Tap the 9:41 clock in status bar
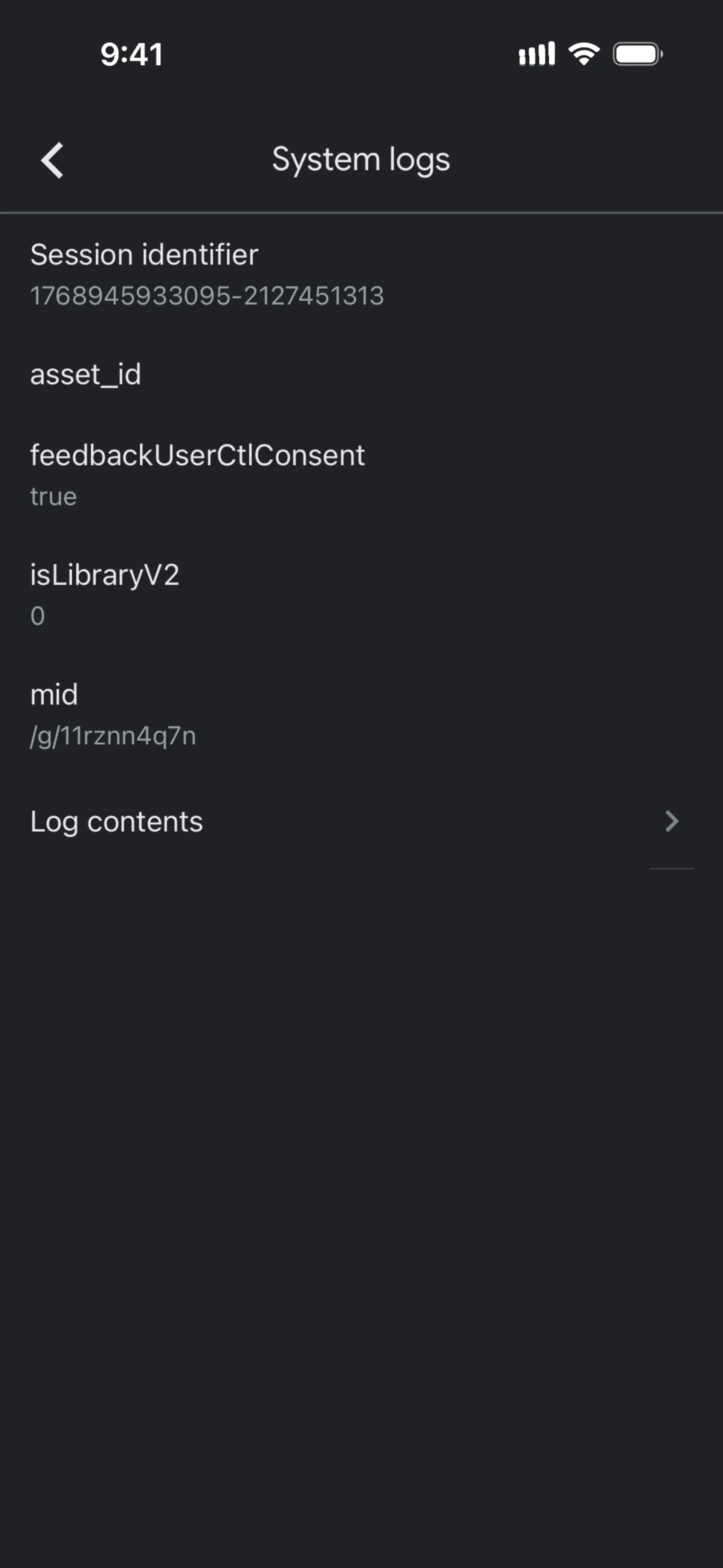 point(131,54)
